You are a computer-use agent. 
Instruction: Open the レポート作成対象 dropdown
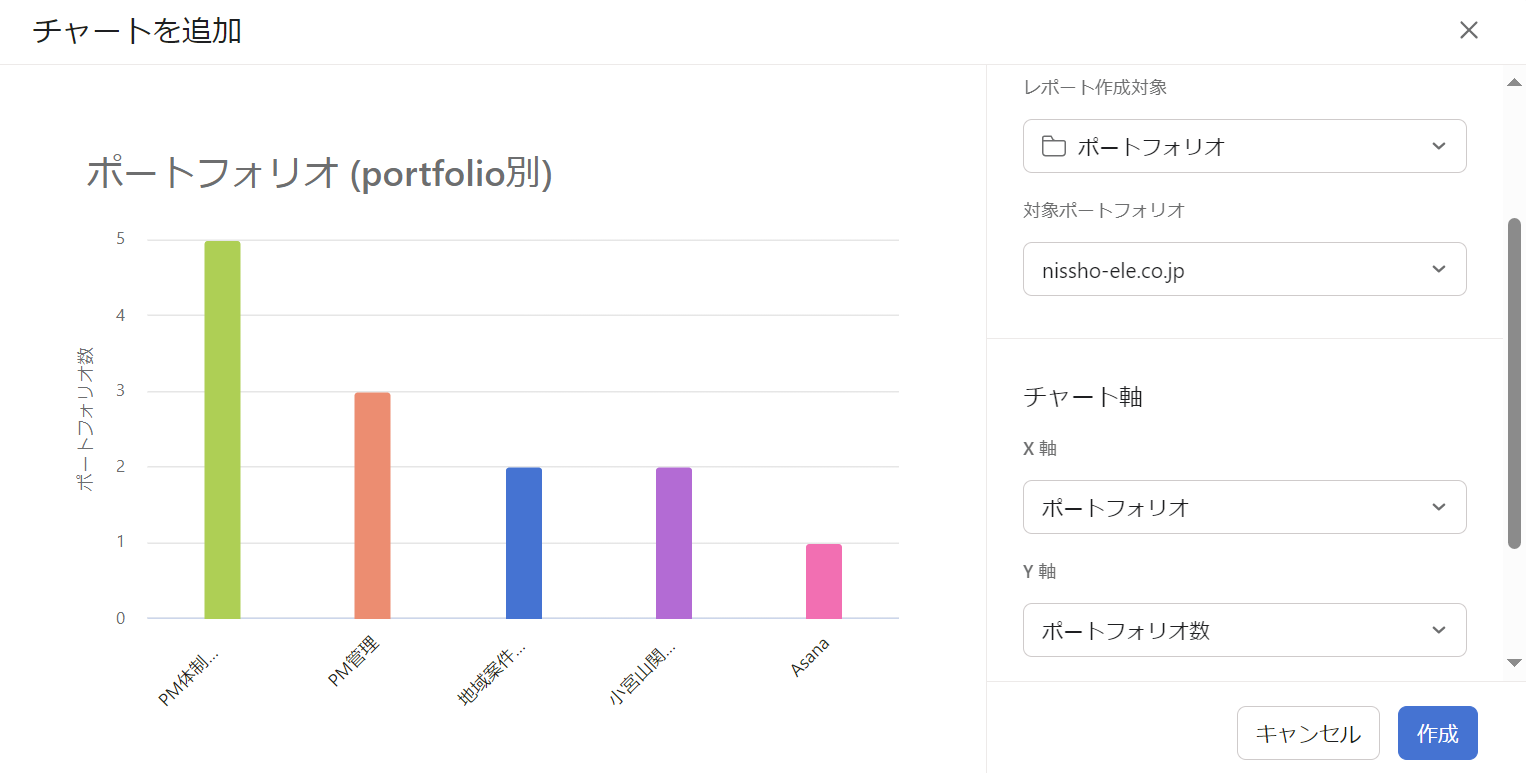1244,147
